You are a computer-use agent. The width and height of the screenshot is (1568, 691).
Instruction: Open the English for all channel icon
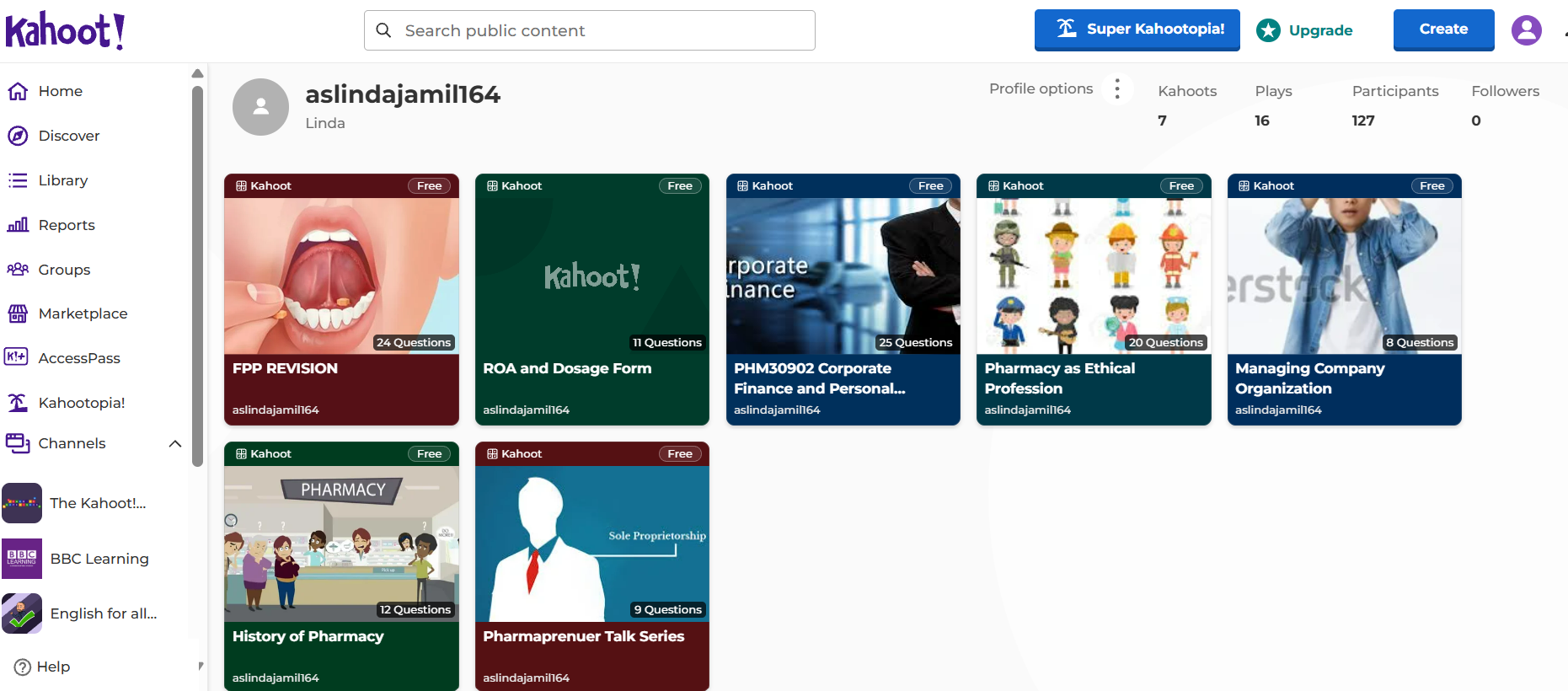pos(22,613)
